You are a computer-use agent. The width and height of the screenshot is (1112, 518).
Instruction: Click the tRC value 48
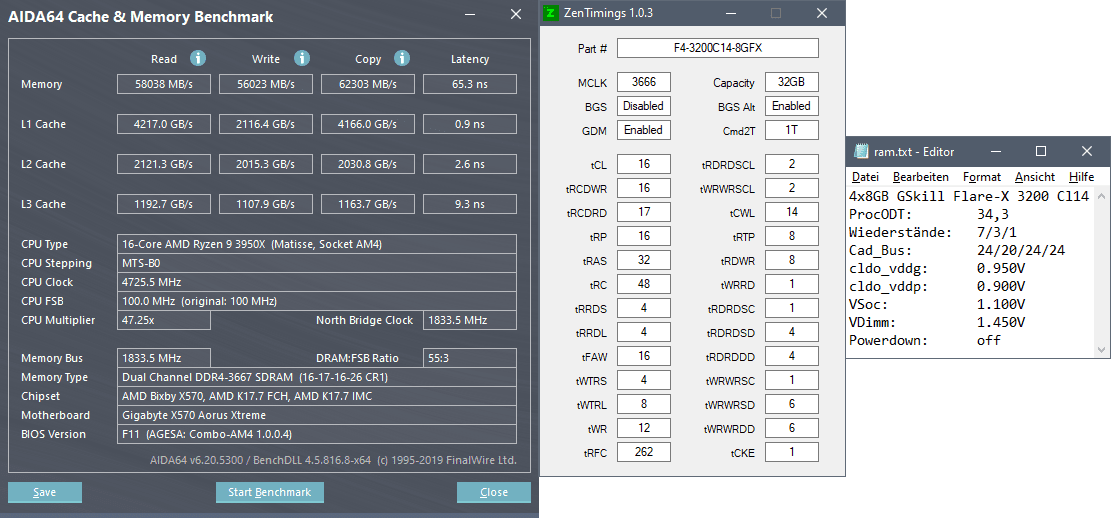click(x=644, y=284)
